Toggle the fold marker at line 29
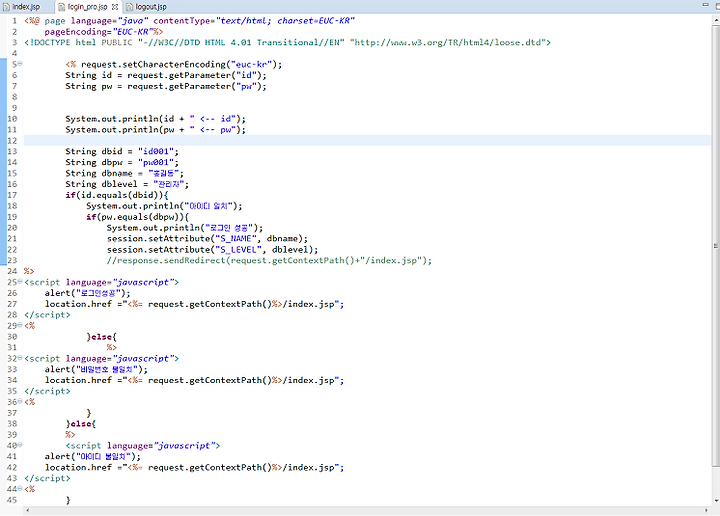Image resolution: width=720 pixels, height=516 pixels. (20, 325)
